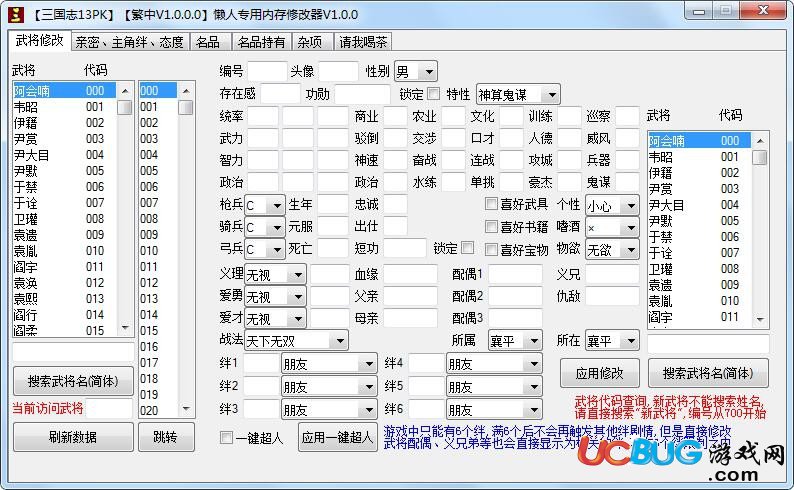Screen dimensions: 794x490
Task: Click the 生年 input field
Action: pos(333,204)
